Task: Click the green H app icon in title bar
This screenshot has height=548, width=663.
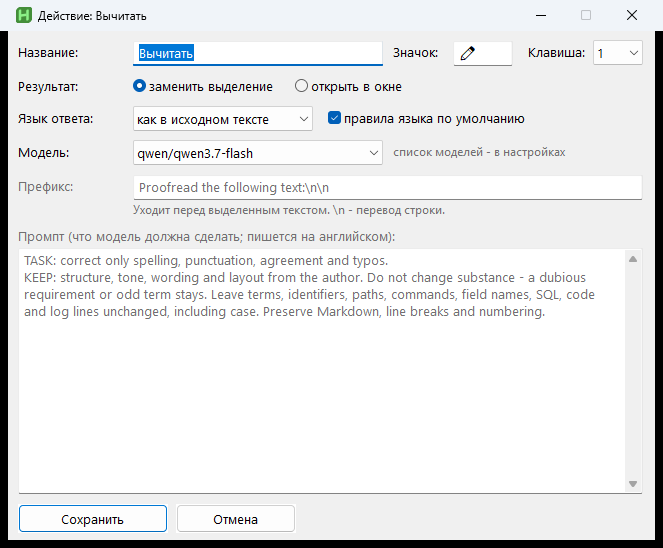Action: click(24, 16)
